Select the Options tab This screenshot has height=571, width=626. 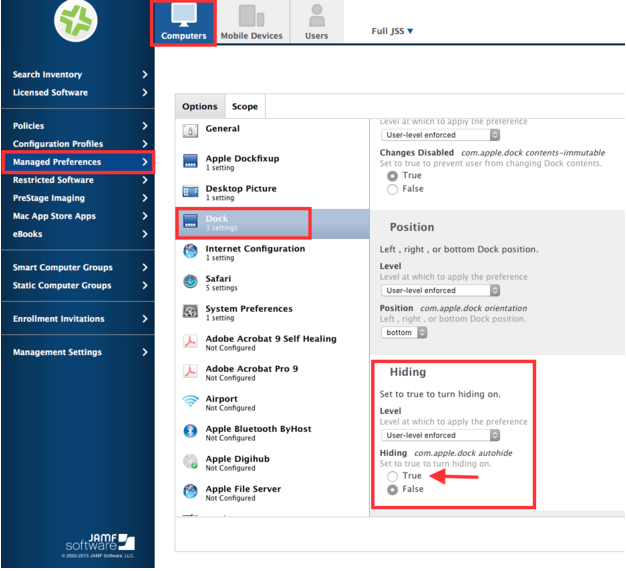tap(200, 106)
